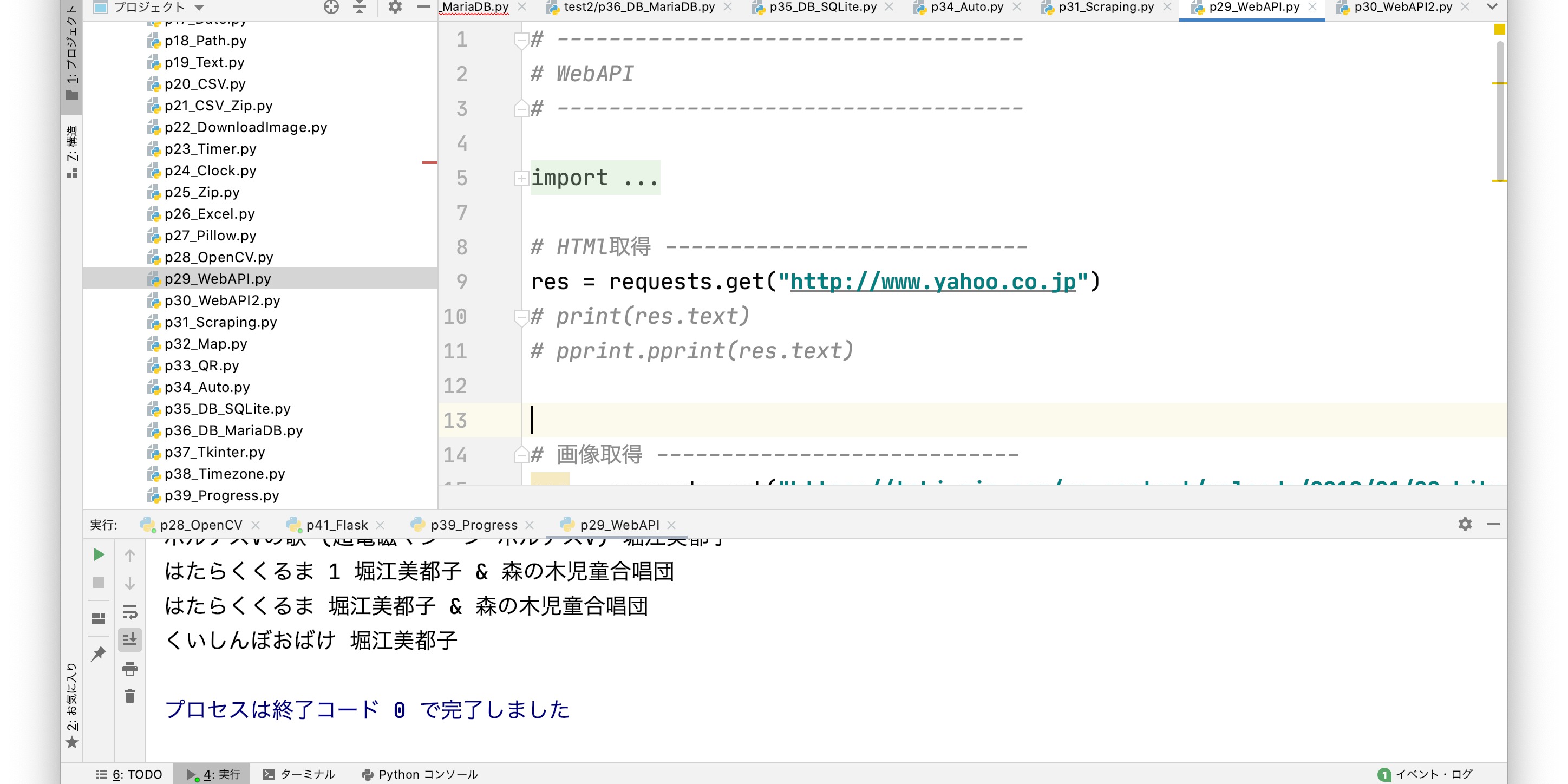This screenshot has height=784, width=1568.
Task: Open project panel settings gear
Action: point(395,7)
